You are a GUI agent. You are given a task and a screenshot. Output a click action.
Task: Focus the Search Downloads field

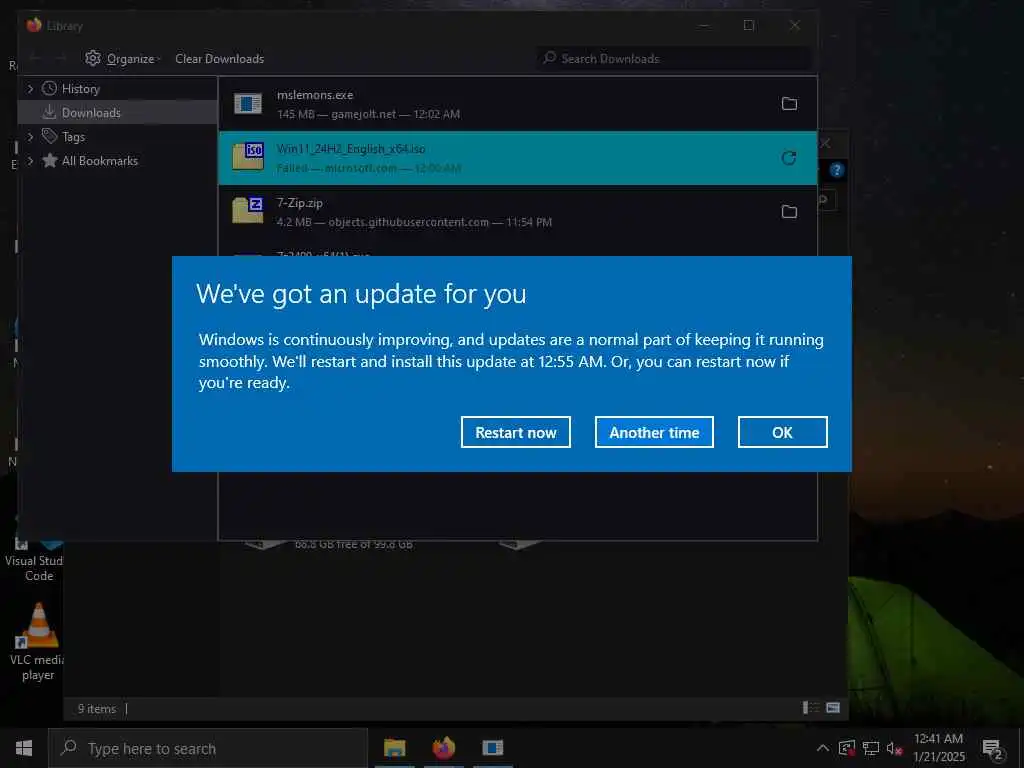click(x=674, y=59)
